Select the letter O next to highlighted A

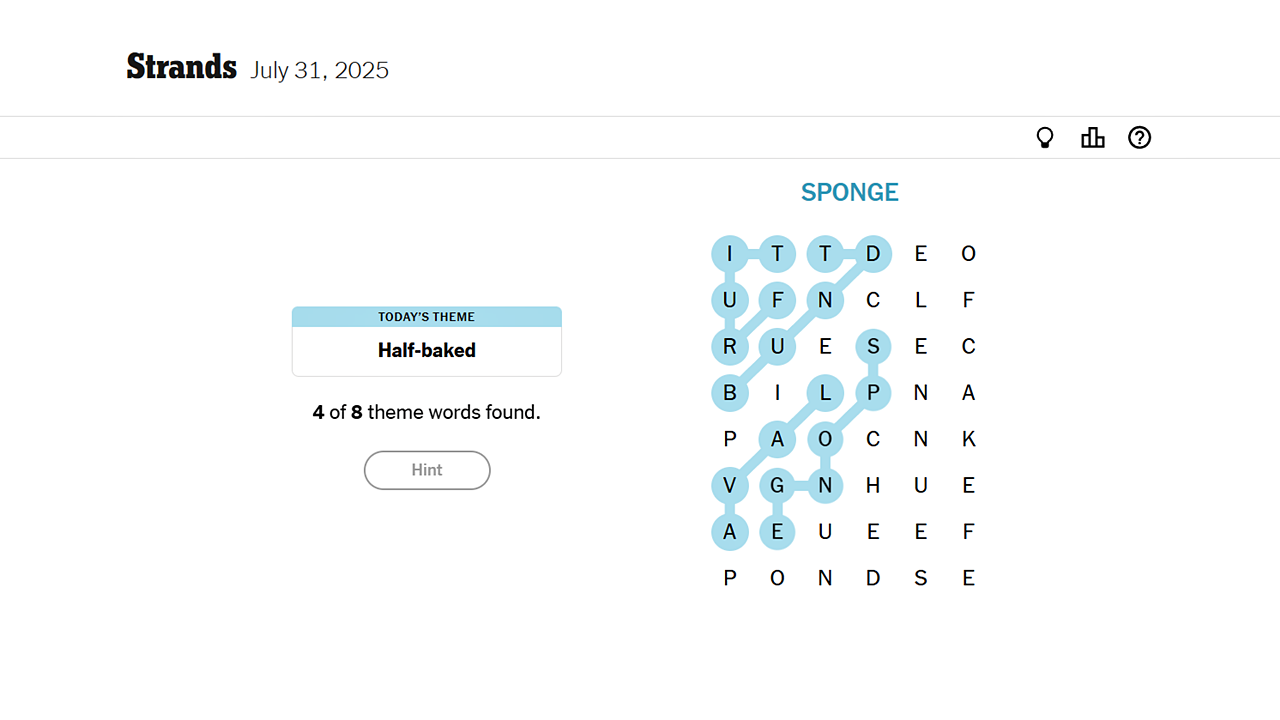coord(825,439)
